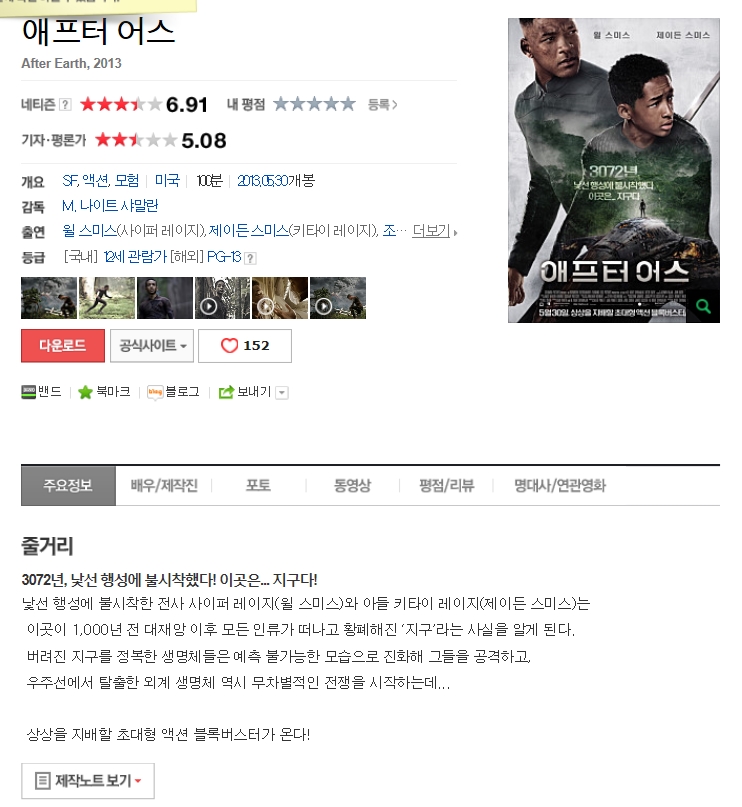Open the magnifier icon on the poster

click(x=703, y=307)
